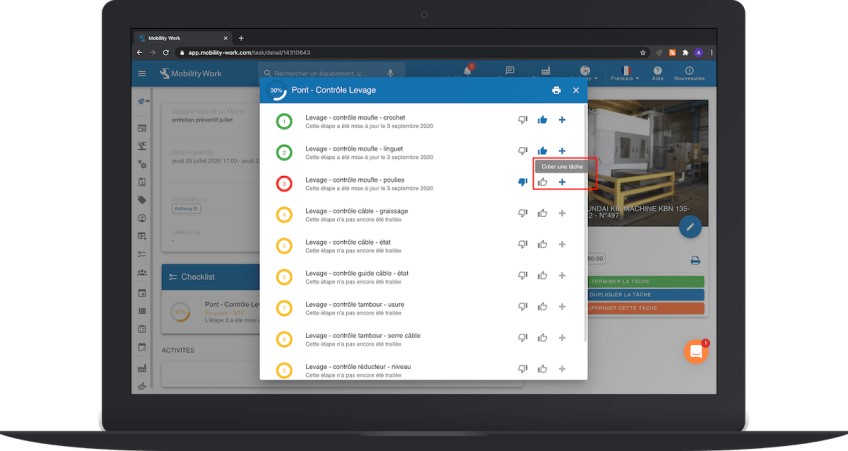This screenshot has width=848, height=451.
Task: Open the Checklist panel header
Action: point(211,277)
